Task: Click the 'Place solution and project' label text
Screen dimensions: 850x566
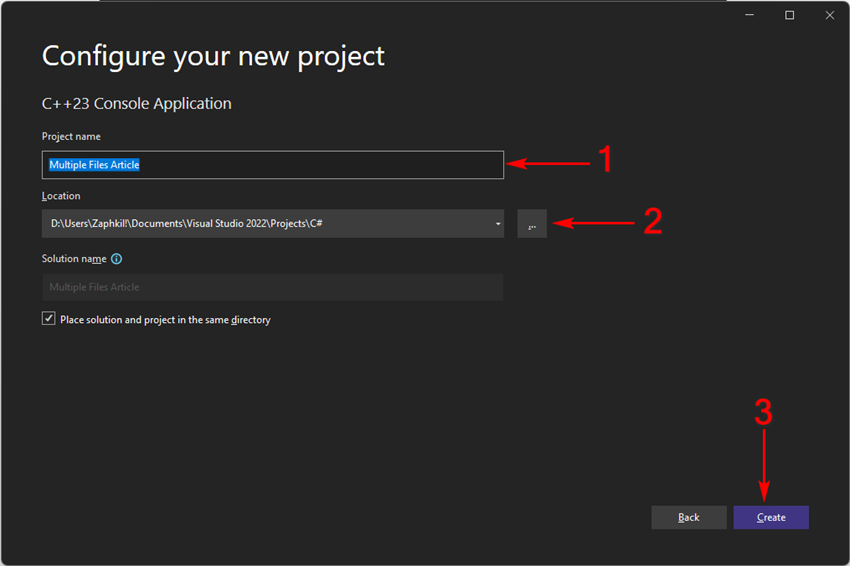Action: [x=165, y=320]
